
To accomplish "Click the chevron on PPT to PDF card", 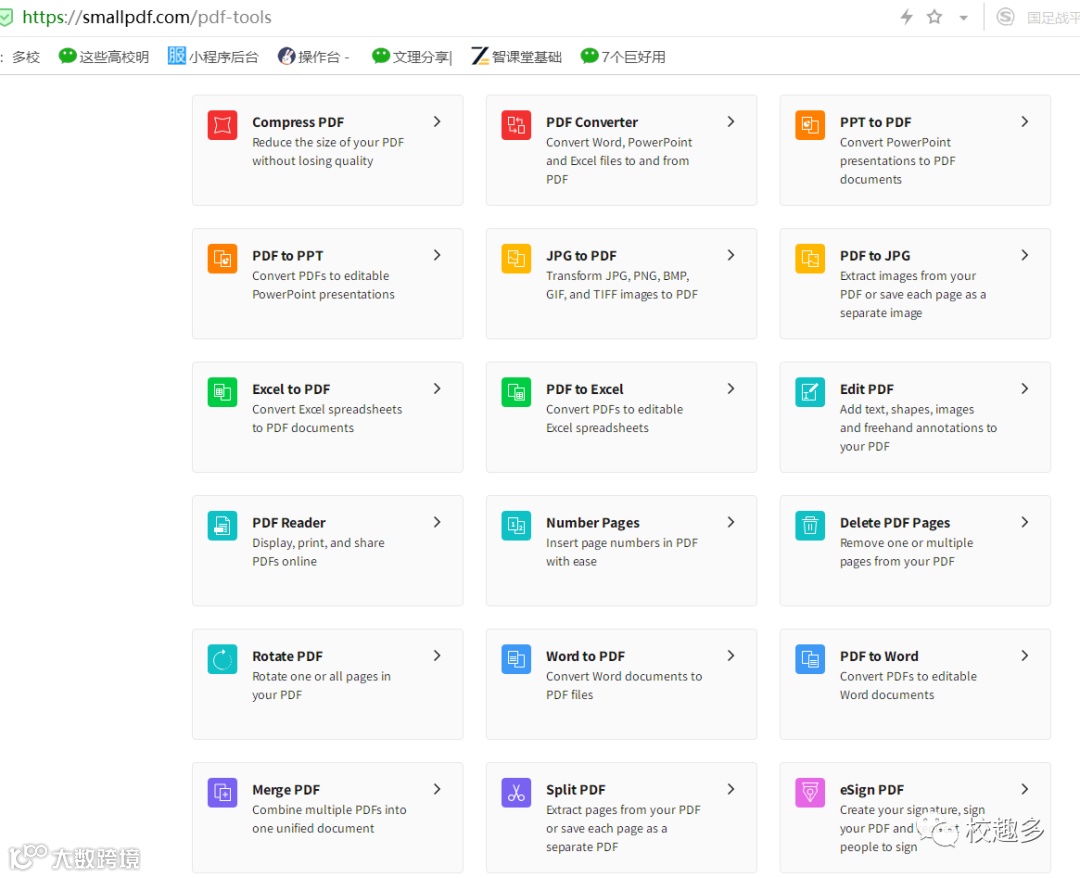I will point(1025,122).
